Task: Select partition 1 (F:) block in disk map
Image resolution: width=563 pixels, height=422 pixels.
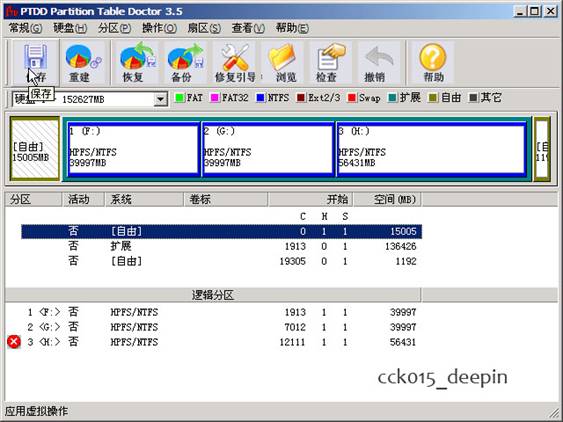Action: pos(134,149)
